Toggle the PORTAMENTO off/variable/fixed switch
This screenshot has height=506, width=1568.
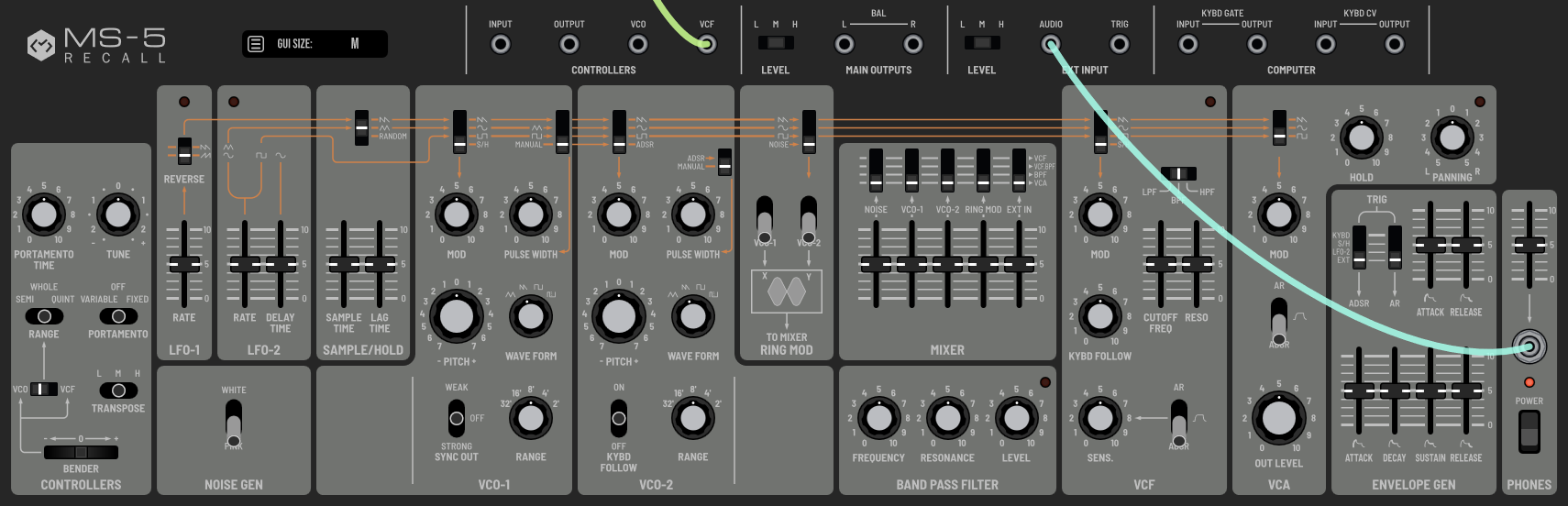118,316
